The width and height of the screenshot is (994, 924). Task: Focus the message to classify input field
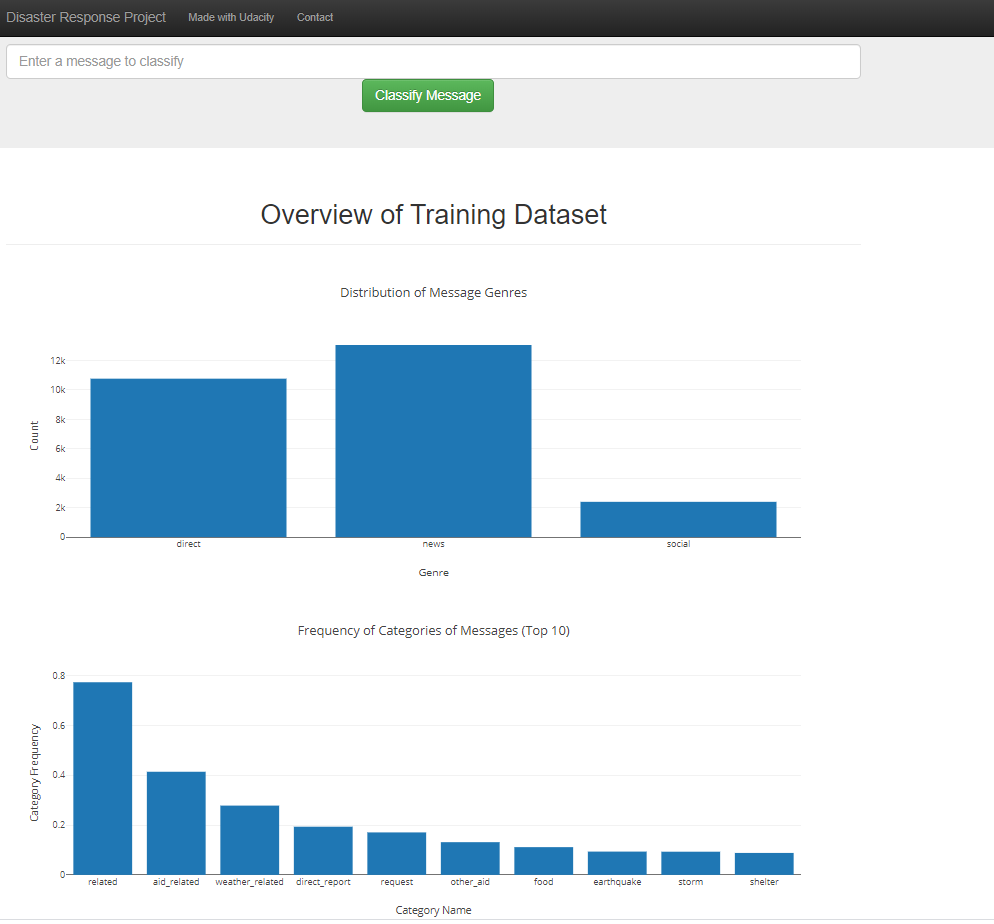433,61
